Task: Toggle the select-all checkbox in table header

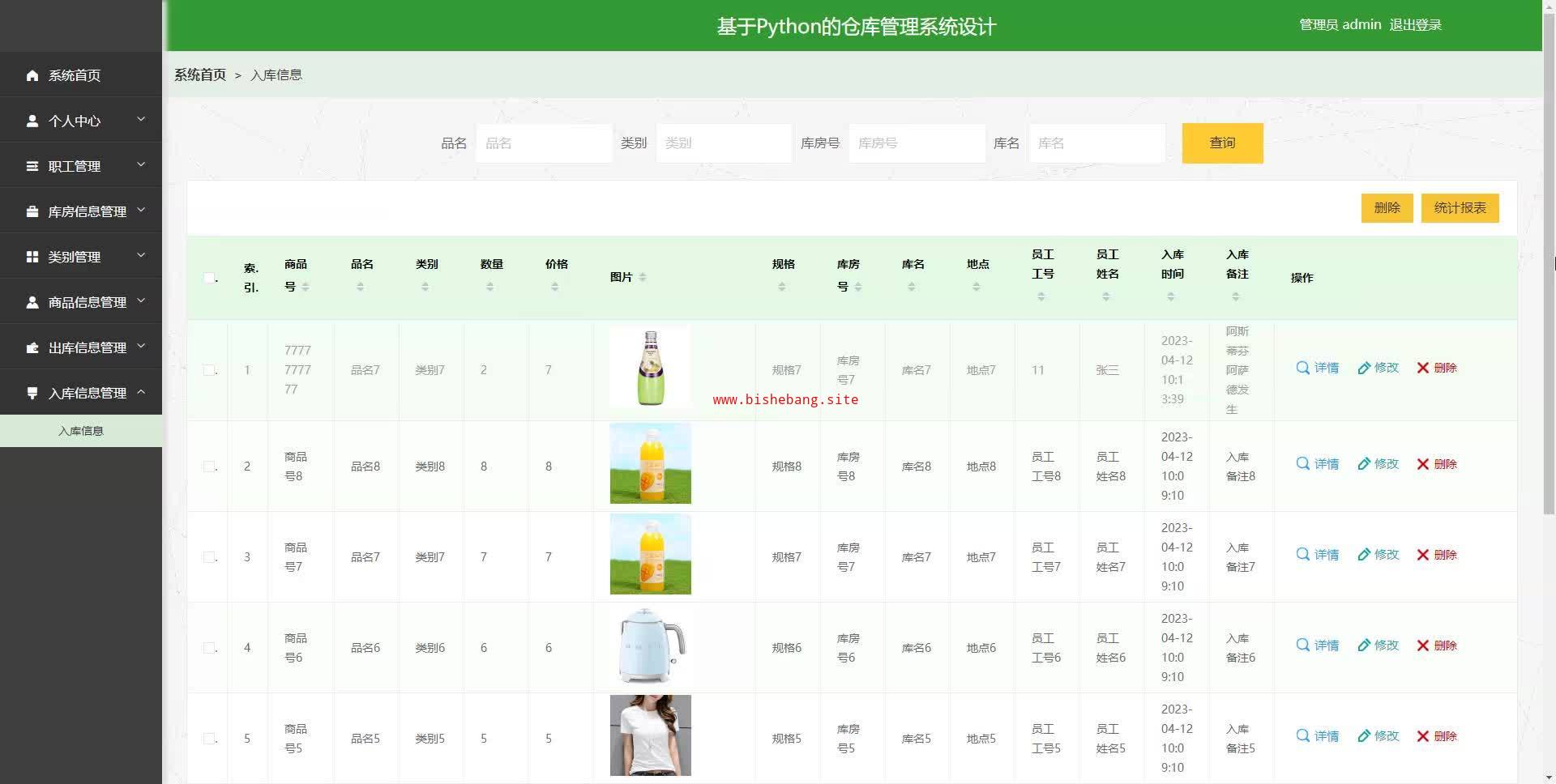Action: [x=209, y=278]
